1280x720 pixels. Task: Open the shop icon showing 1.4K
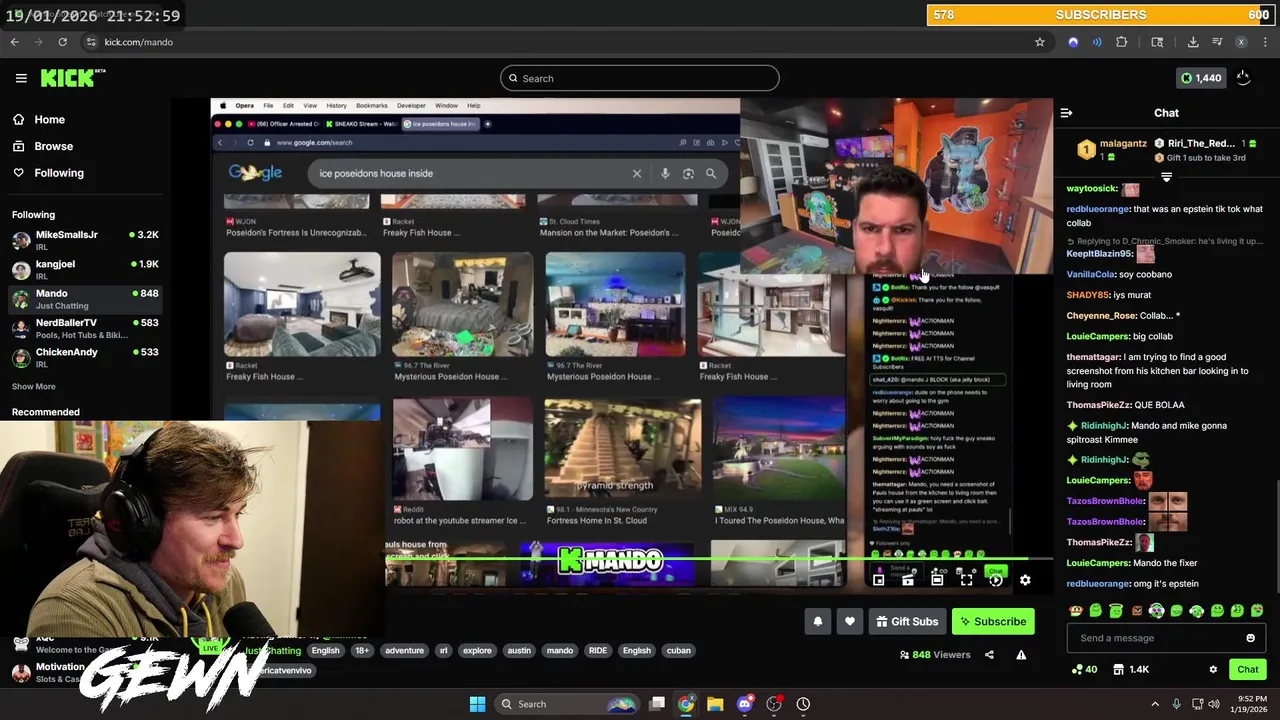(1131, 669)
